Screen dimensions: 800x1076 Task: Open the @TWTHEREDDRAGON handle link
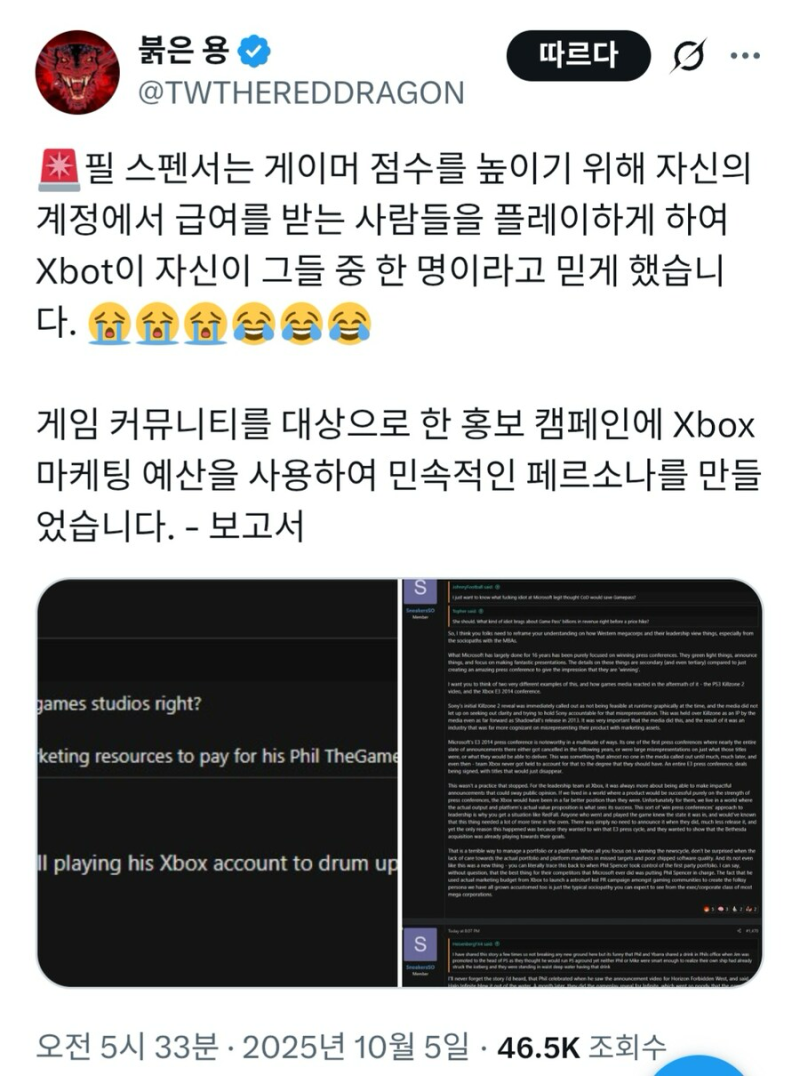click(x=302, y=93)
